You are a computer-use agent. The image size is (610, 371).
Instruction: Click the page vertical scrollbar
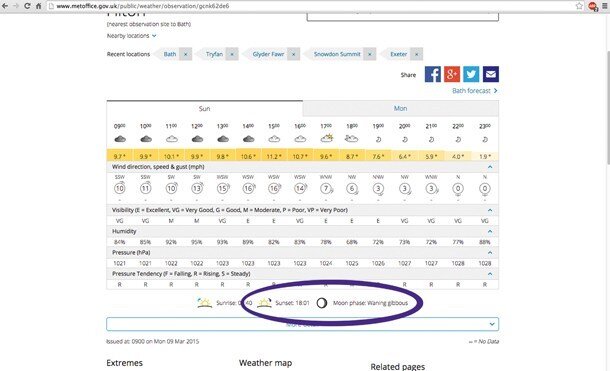(x=607, y=109)
